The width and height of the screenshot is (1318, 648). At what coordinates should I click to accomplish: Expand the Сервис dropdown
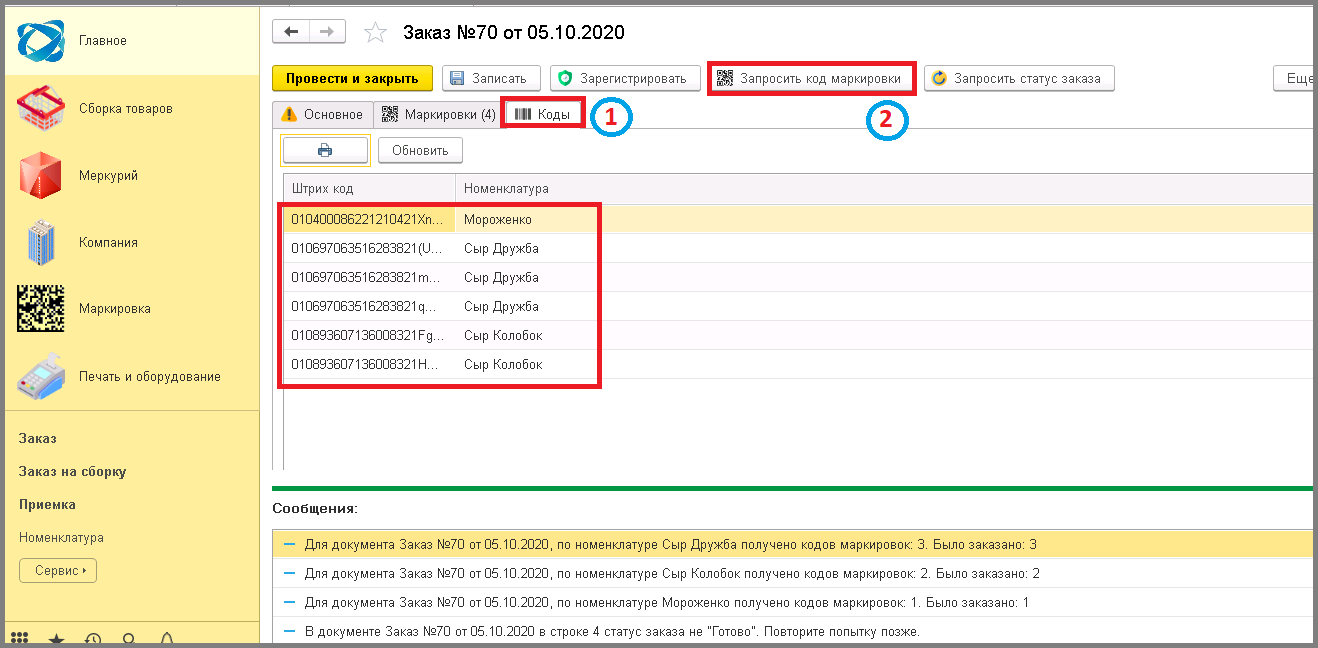[58, 570]
